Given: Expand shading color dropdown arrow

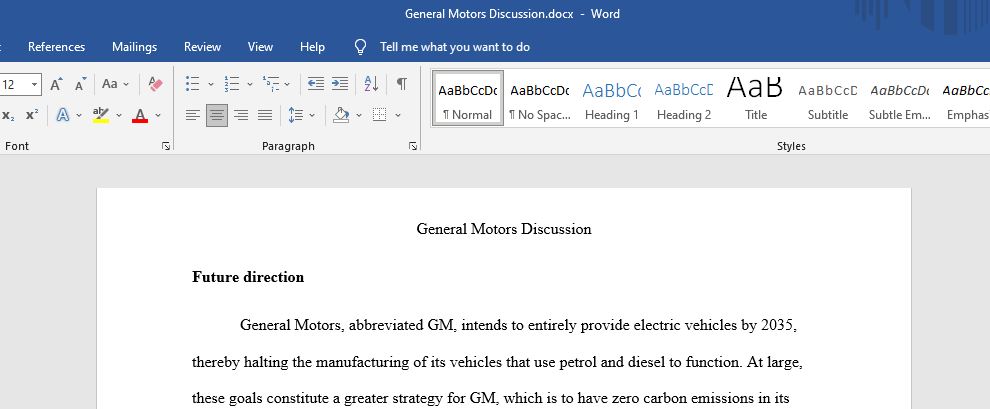Looking at the screenshot, I should point(359,116).
